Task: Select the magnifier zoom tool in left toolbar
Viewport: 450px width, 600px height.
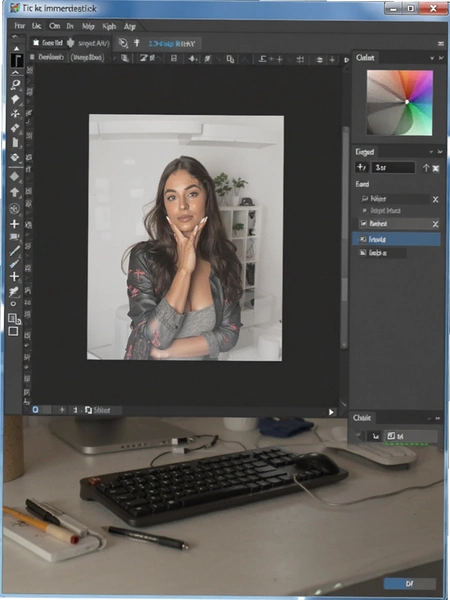Action: (x=15, y=85)
